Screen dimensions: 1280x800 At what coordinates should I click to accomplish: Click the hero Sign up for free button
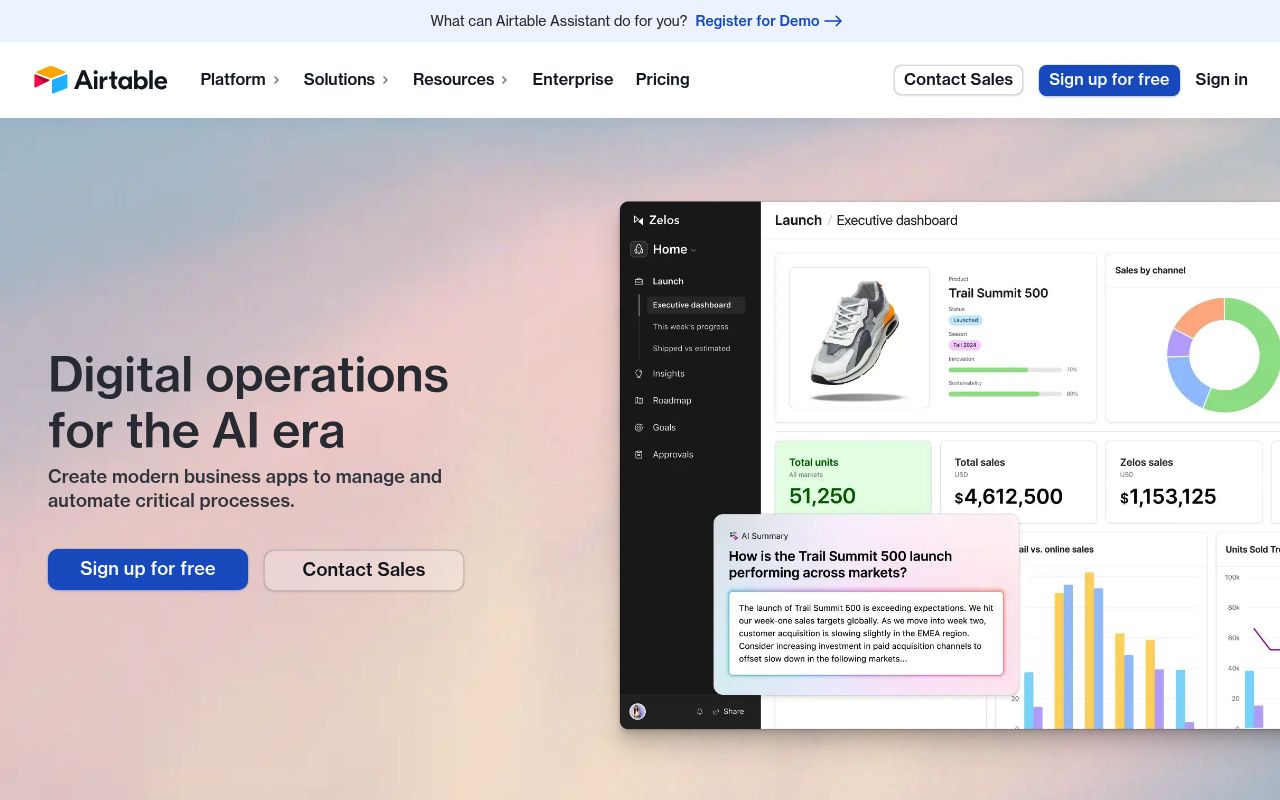click(148, 569)
